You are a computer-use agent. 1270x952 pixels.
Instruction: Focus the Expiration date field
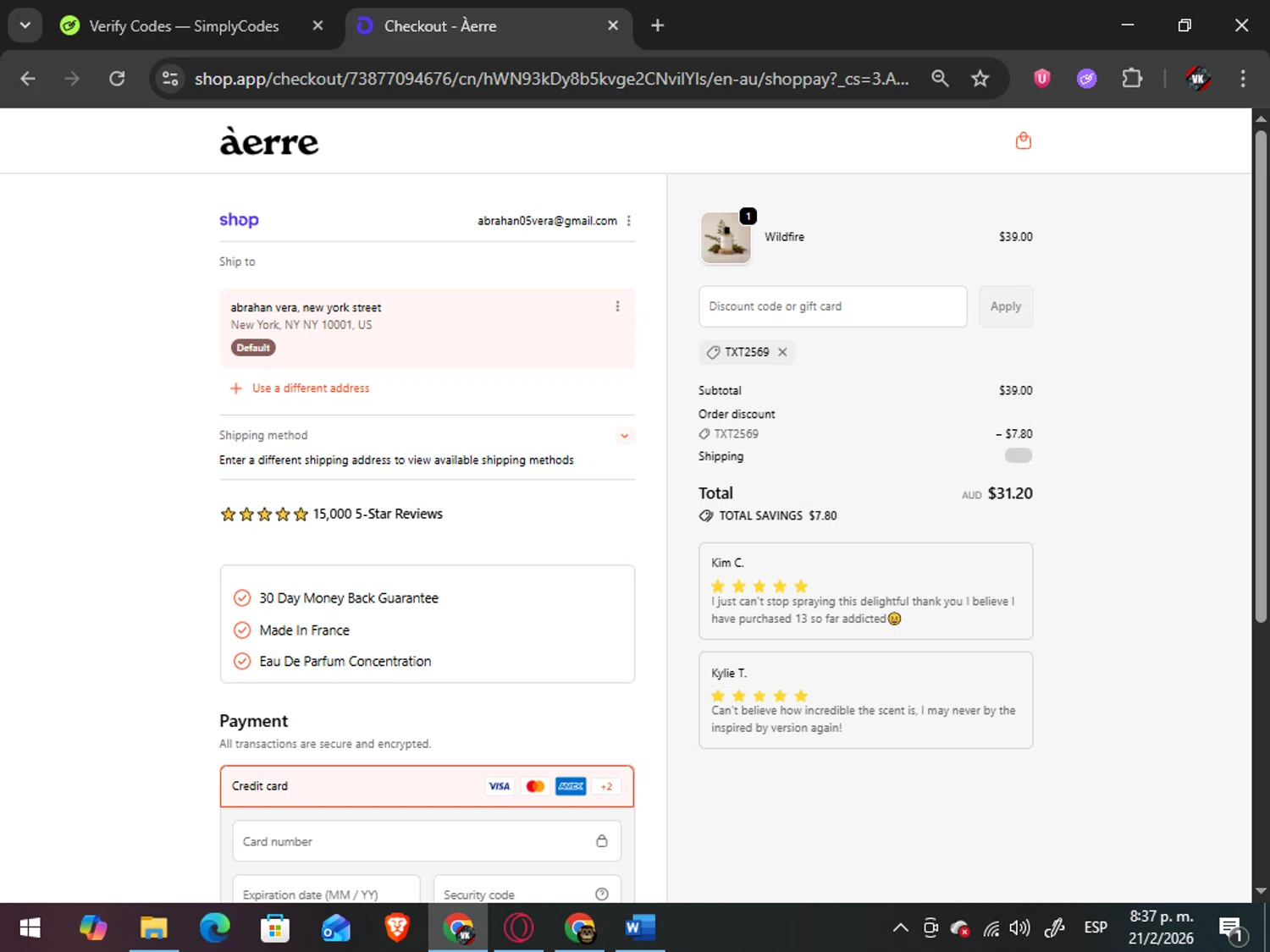pyautogui.click(x=326, y=889)
